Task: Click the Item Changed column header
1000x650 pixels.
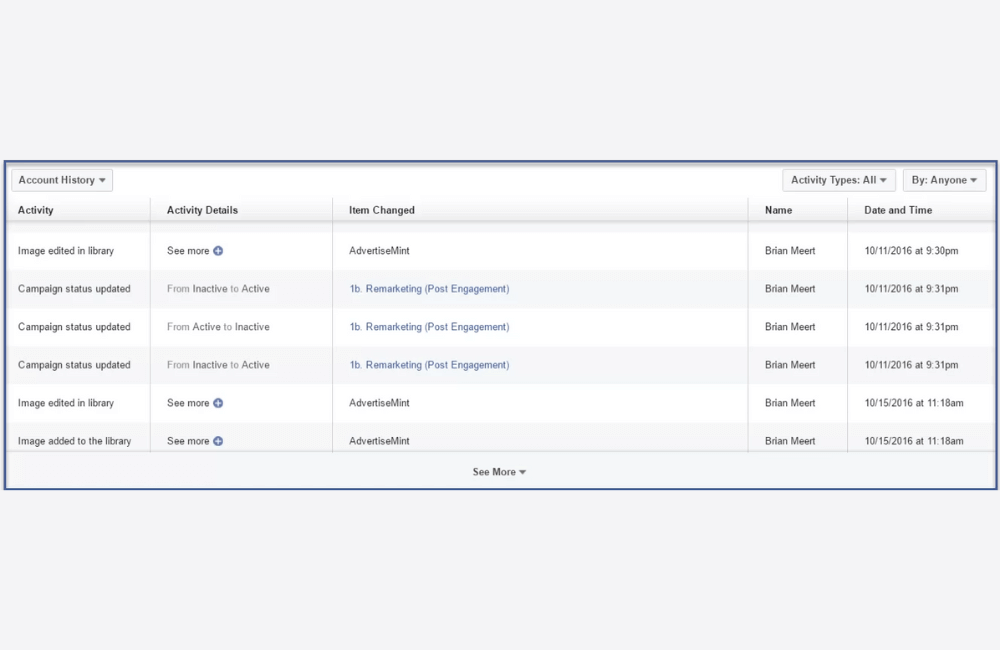Action: (381, 210)
